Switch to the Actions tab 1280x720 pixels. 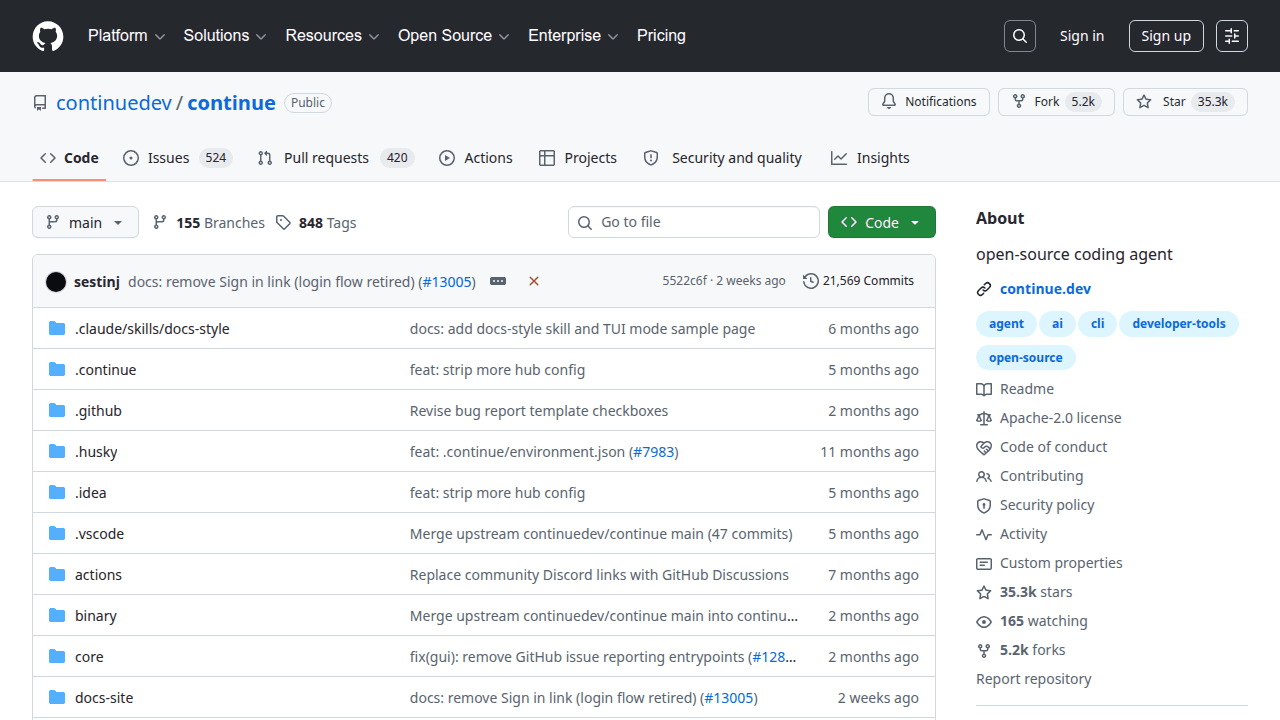pyautogui.click(x=476, y=158)
